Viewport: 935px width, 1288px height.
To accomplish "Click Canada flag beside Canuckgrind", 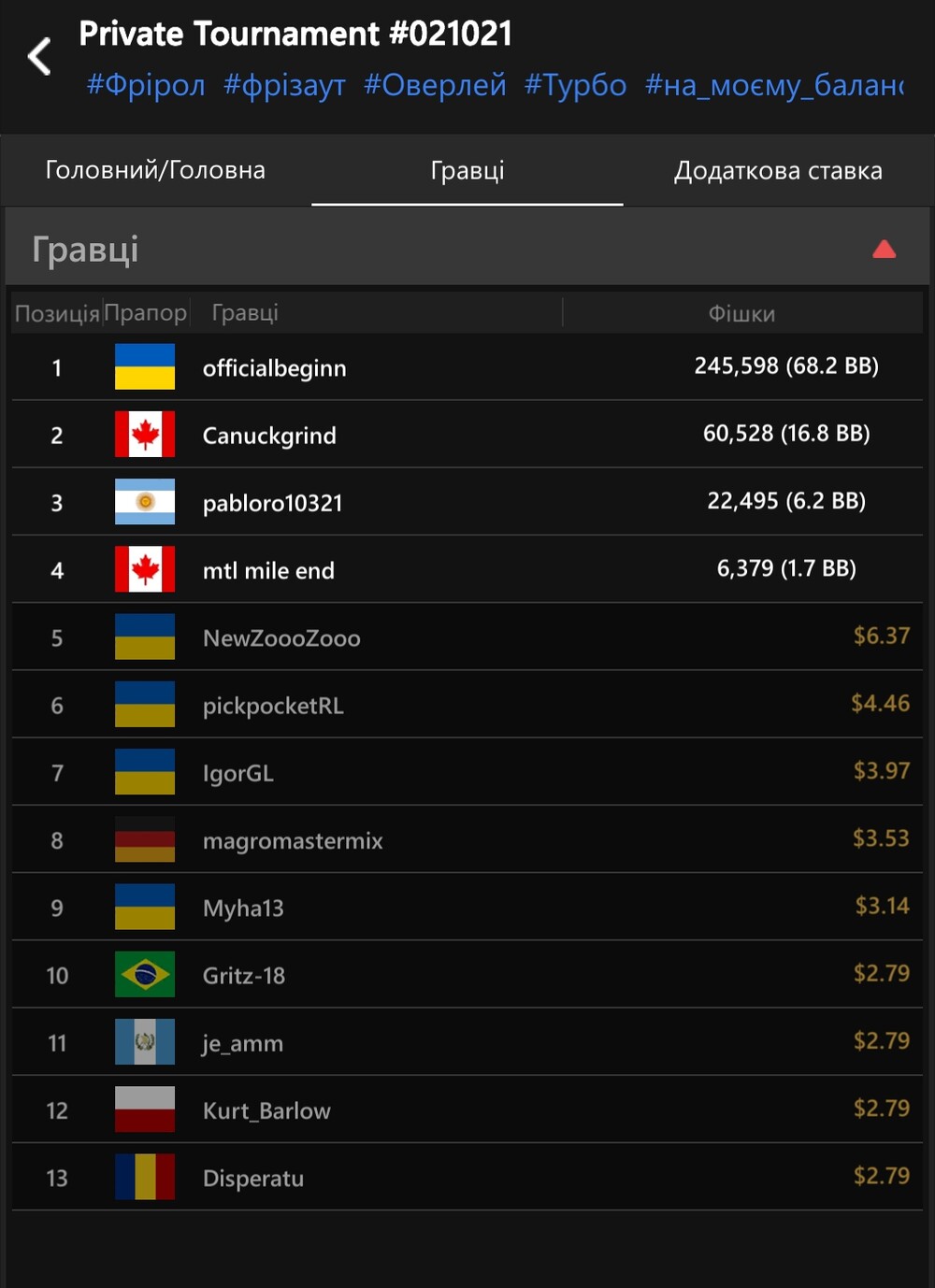I will pos(145,434).
